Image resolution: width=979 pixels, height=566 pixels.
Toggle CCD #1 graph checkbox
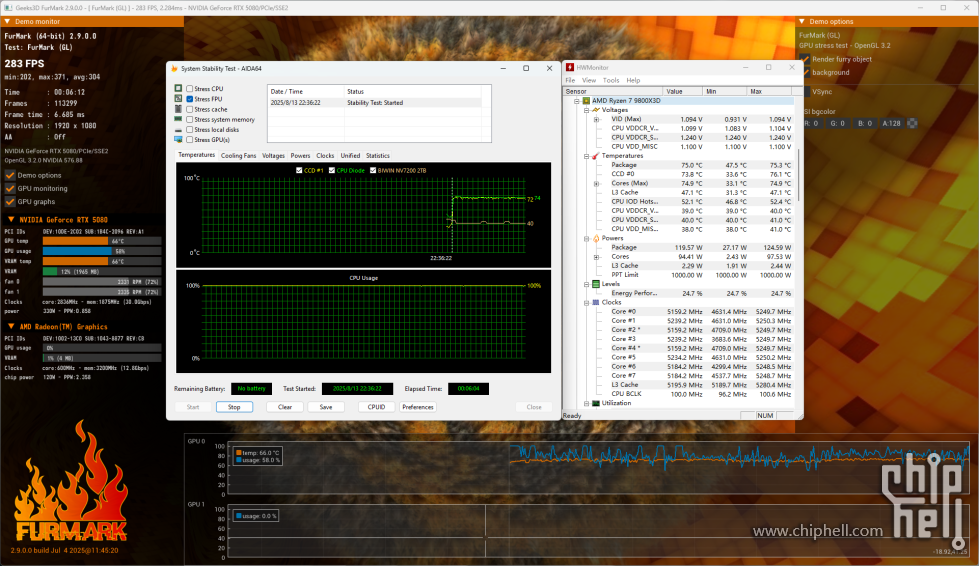[299, 170]
